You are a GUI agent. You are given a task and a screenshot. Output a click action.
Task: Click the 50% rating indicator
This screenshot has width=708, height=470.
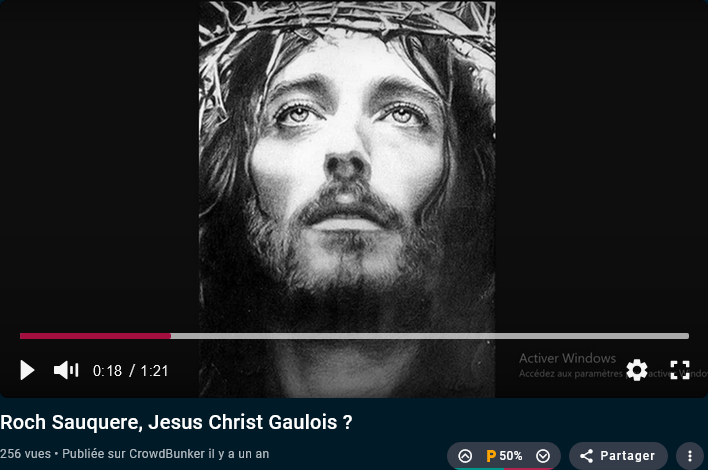[504, 456]
